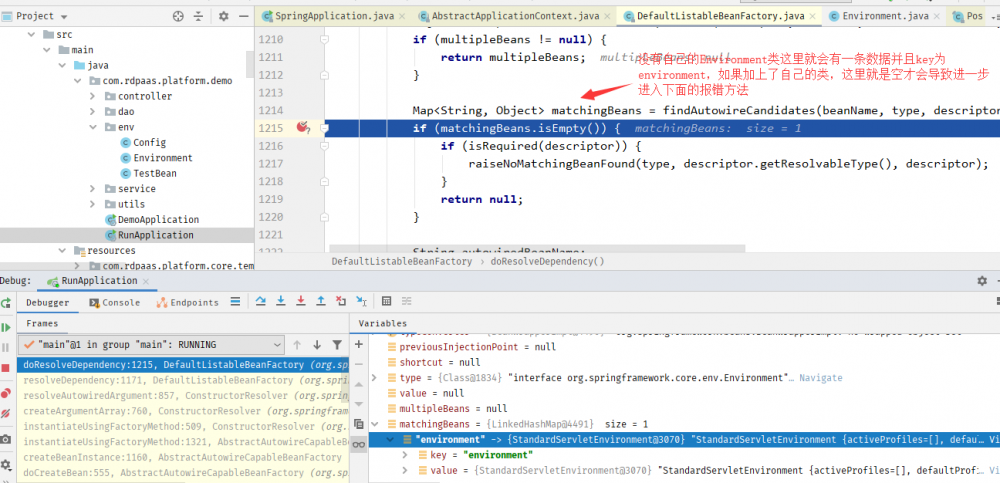Step over to next line
This screenshot has width=1000, height=483.
pyautogui.click(x=260, y=302)
